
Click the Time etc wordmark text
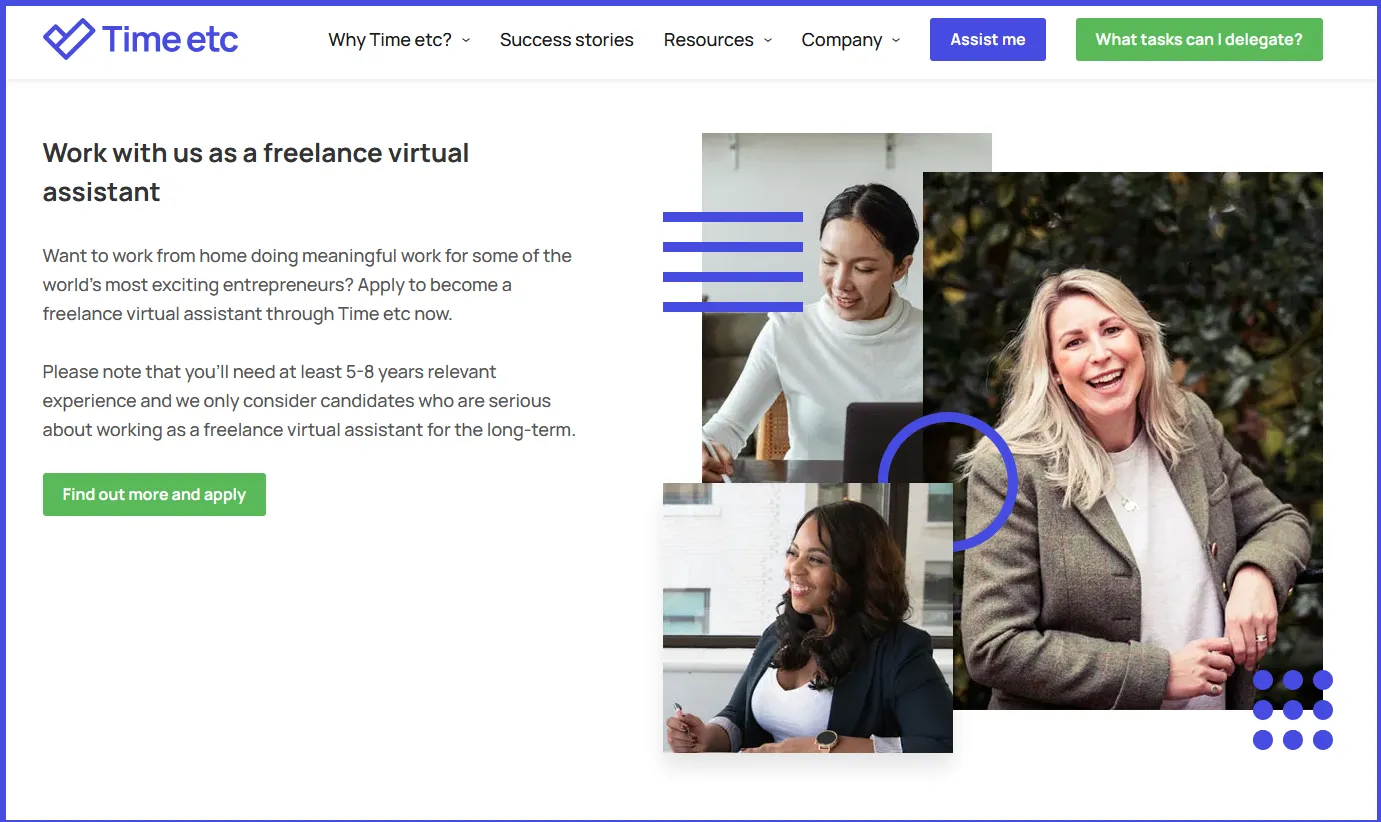click(x=170, y=40)
